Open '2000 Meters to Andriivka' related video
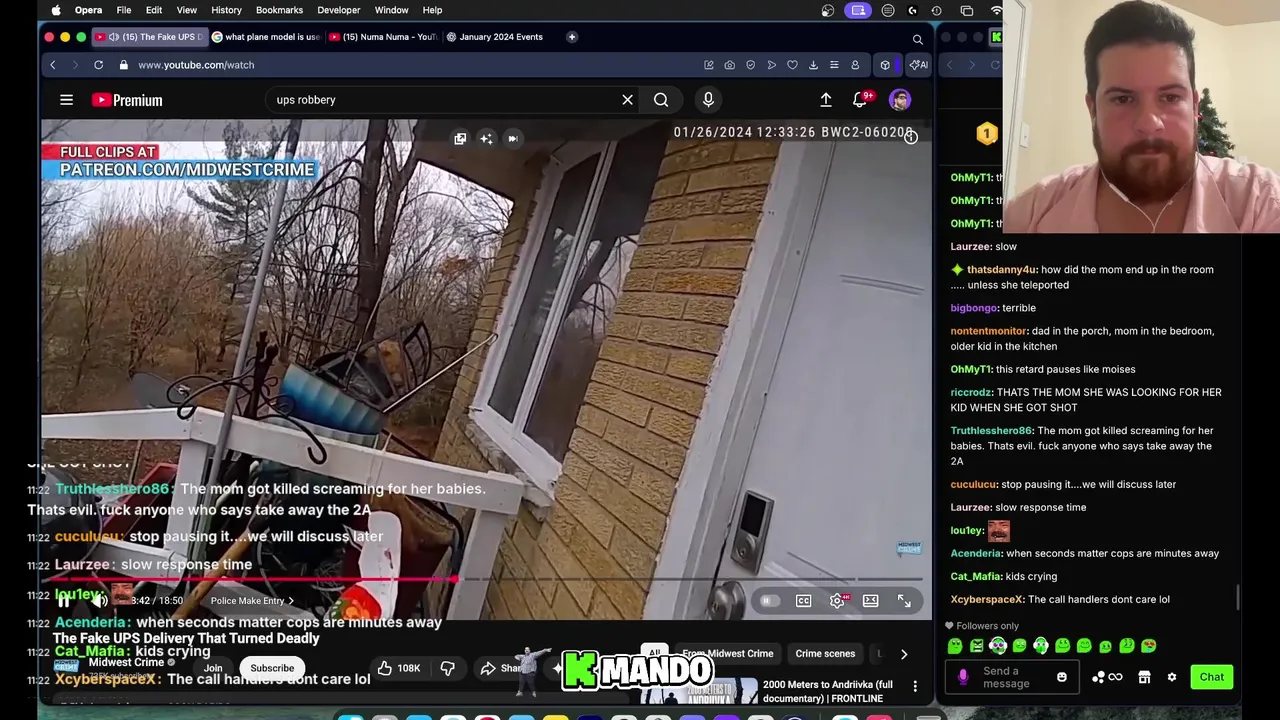This screenshot has width=1280, height=720. (827, 691)
